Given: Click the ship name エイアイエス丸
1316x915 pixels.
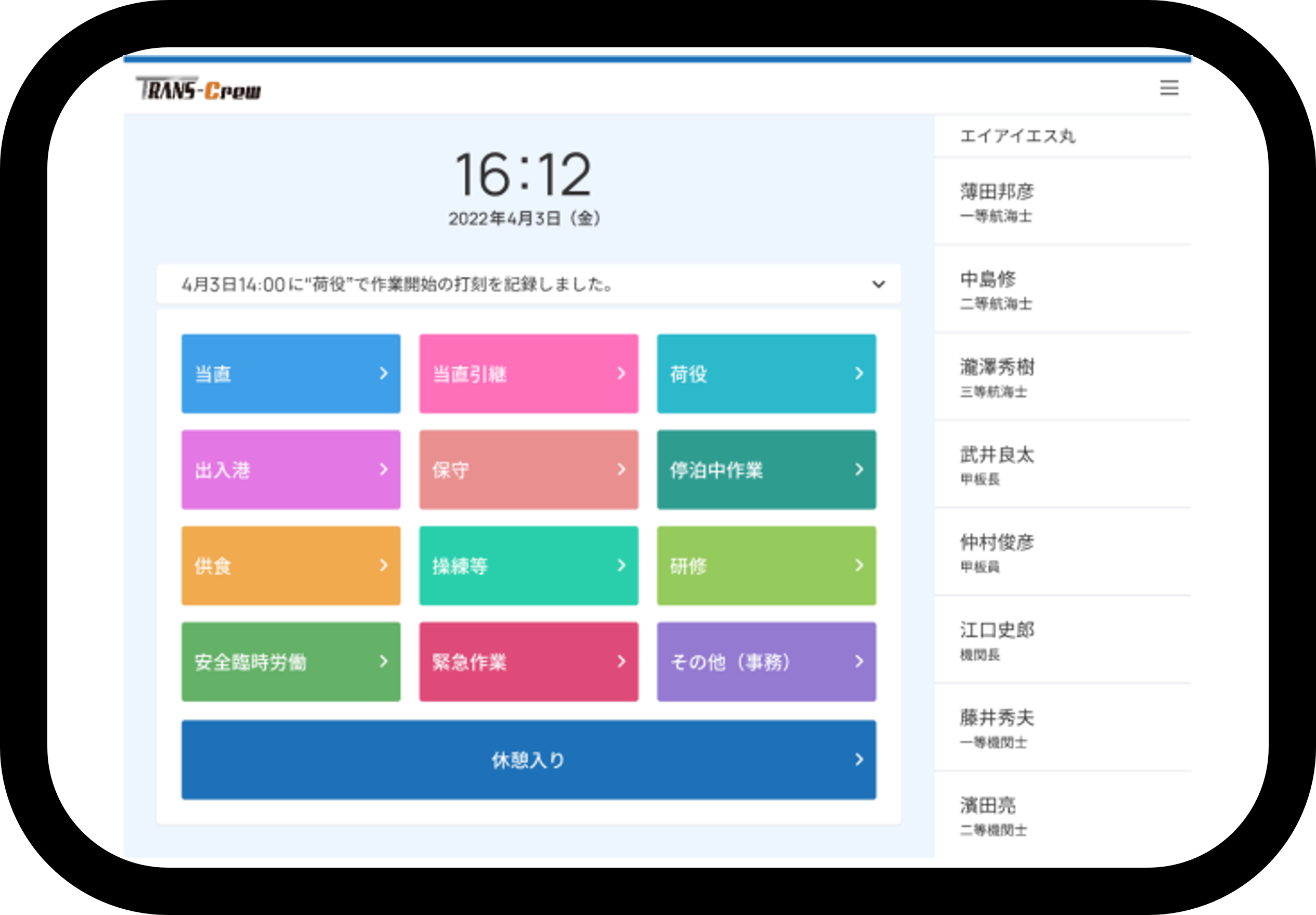Looking at the screenshot, I should (1018, 136).
